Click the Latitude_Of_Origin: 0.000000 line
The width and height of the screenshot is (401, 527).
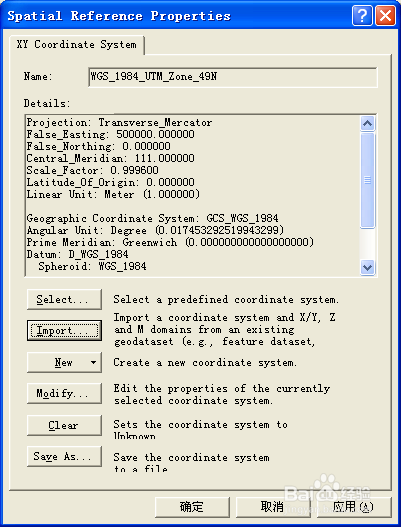(111, 183)
